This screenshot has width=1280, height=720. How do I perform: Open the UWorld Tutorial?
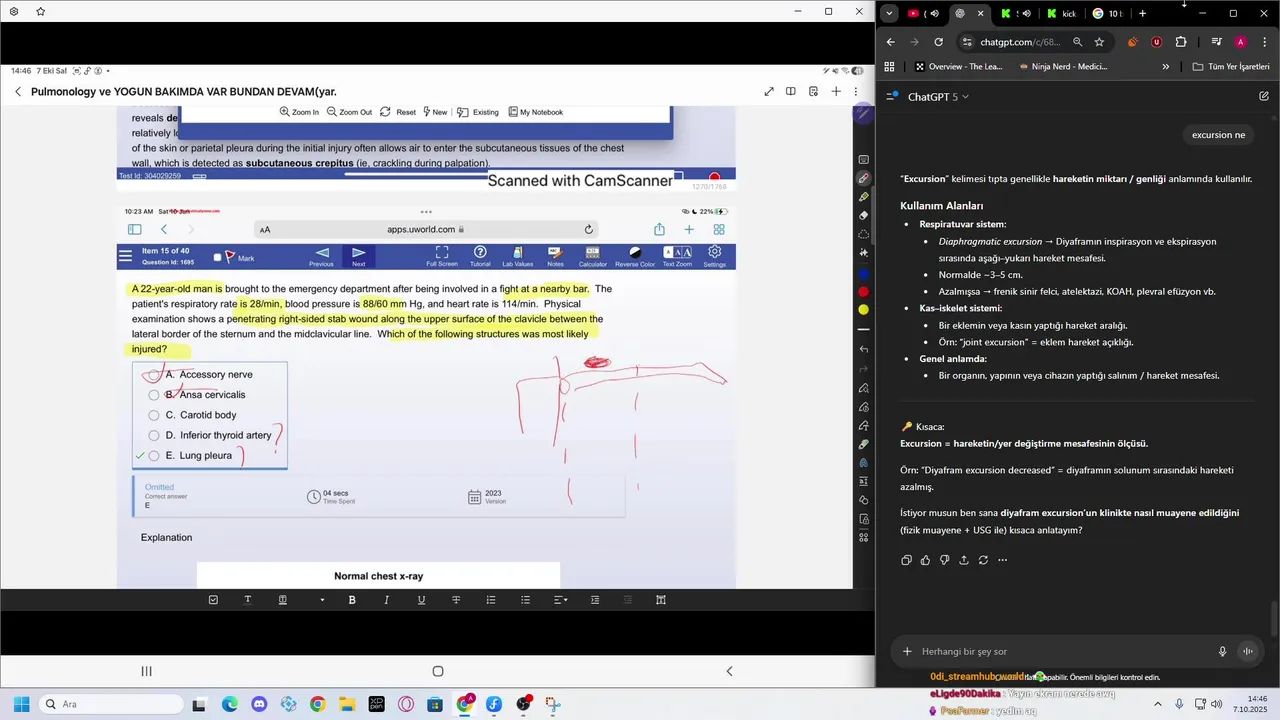tap(480, 257)
